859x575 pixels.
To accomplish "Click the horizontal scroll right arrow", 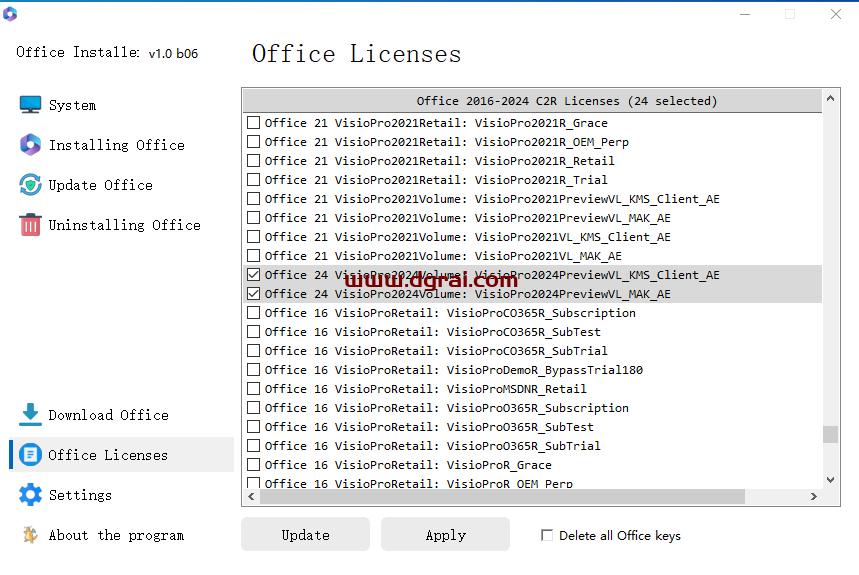I will click(814, 496).
